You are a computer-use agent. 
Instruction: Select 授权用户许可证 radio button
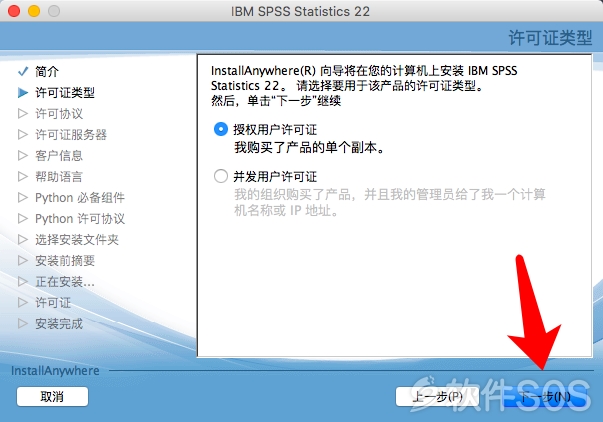(x=221, y=129)
